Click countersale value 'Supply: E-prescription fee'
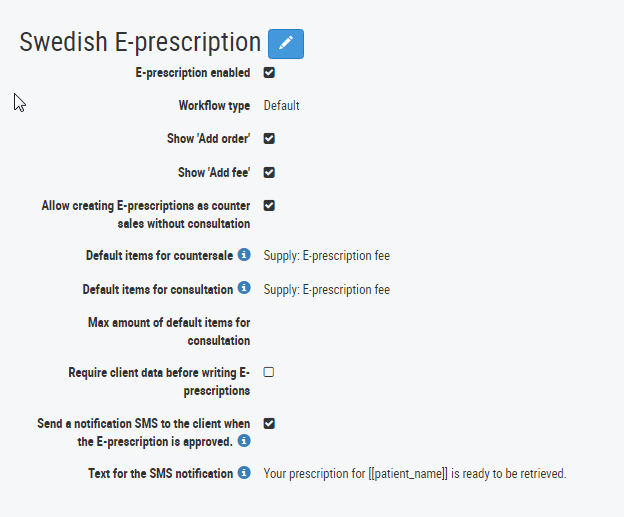 [327, 256]
